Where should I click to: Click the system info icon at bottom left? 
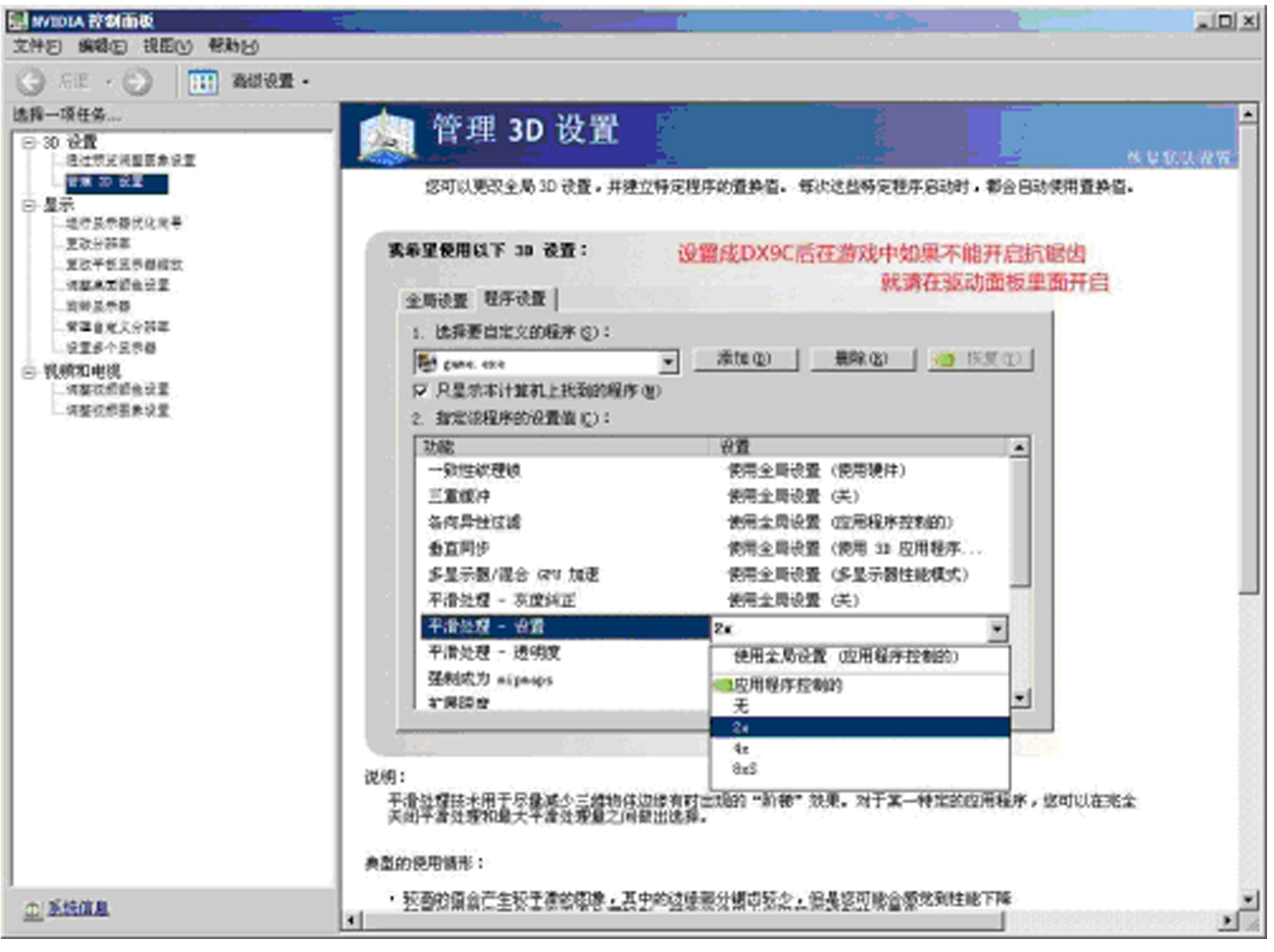tap(31, 910)
